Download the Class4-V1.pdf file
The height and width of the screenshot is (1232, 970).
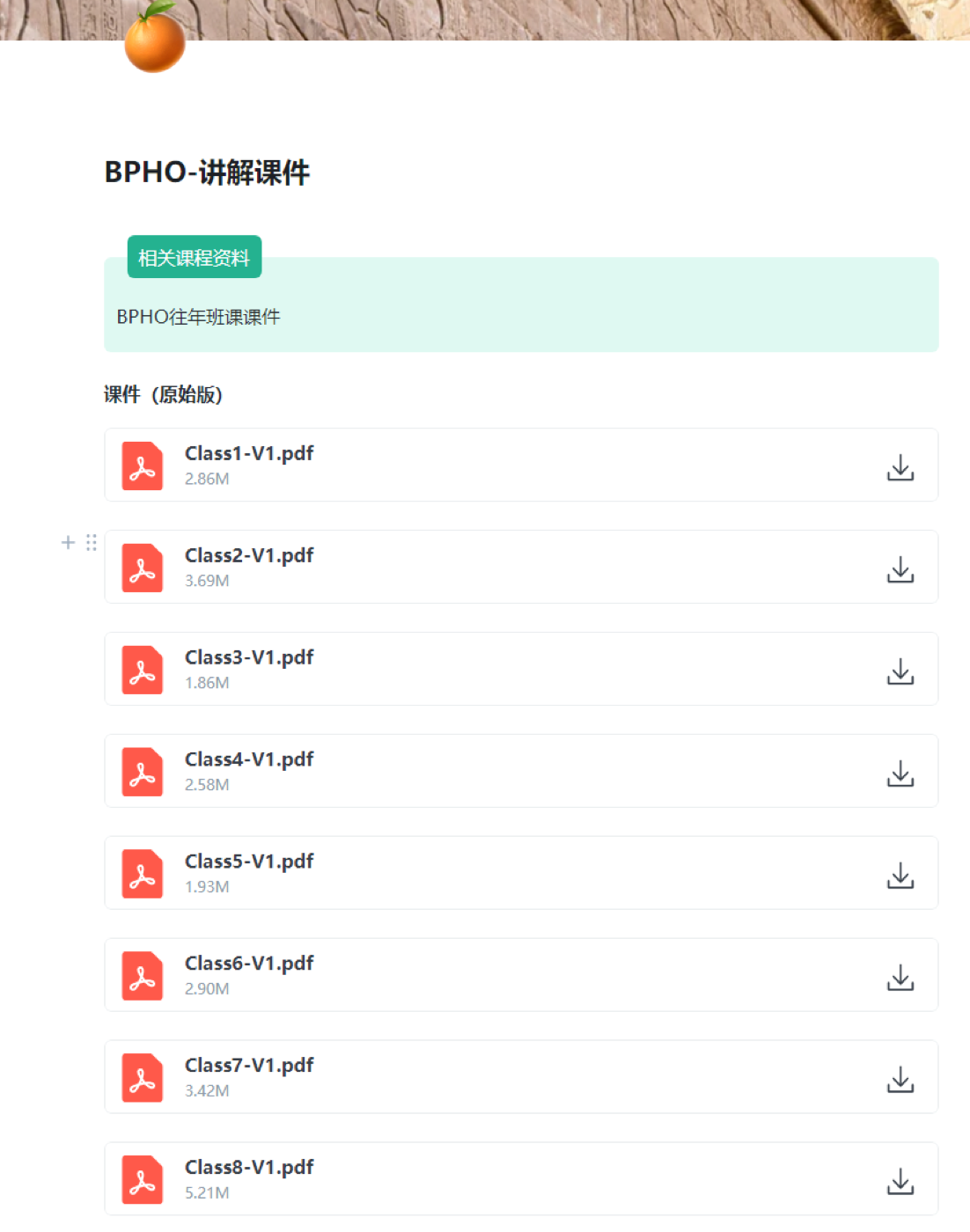click(x=900, y=774)
